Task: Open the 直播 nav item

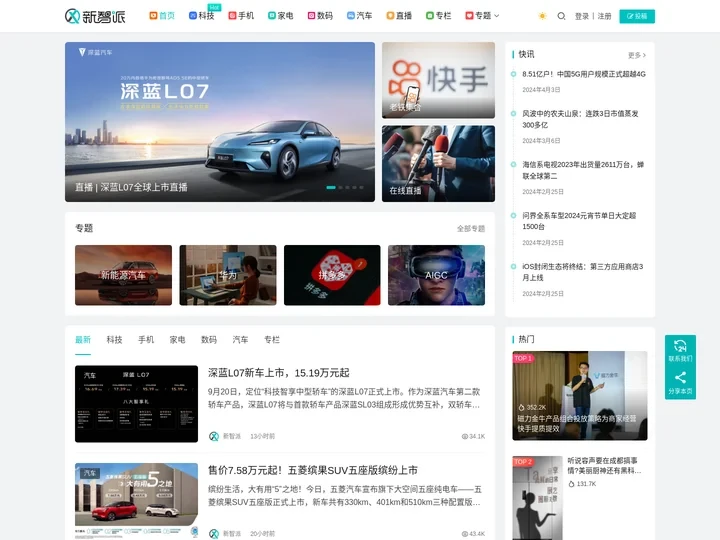Action: tap(399, 16)
